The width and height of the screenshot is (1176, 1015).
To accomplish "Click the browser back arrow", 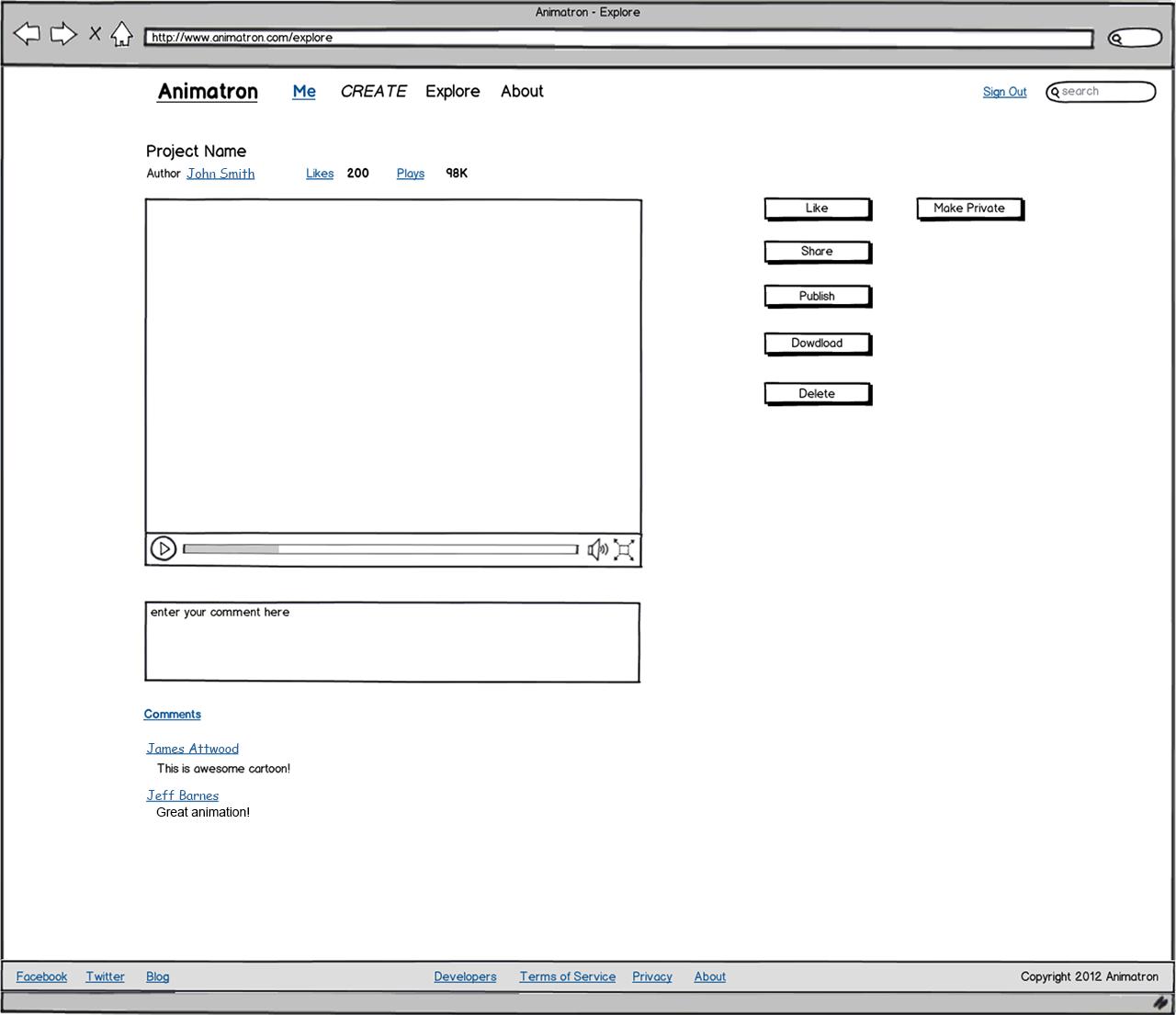I will coord(27,35).
